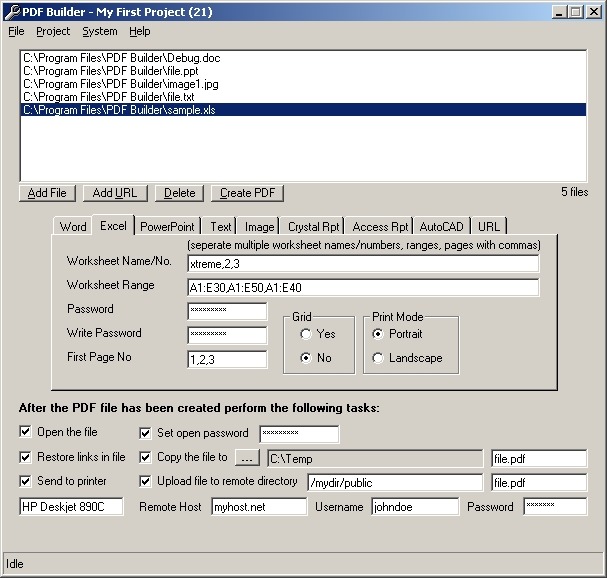607x578 pixels.
Task: Click the open password input field
Action: point(299,434)
